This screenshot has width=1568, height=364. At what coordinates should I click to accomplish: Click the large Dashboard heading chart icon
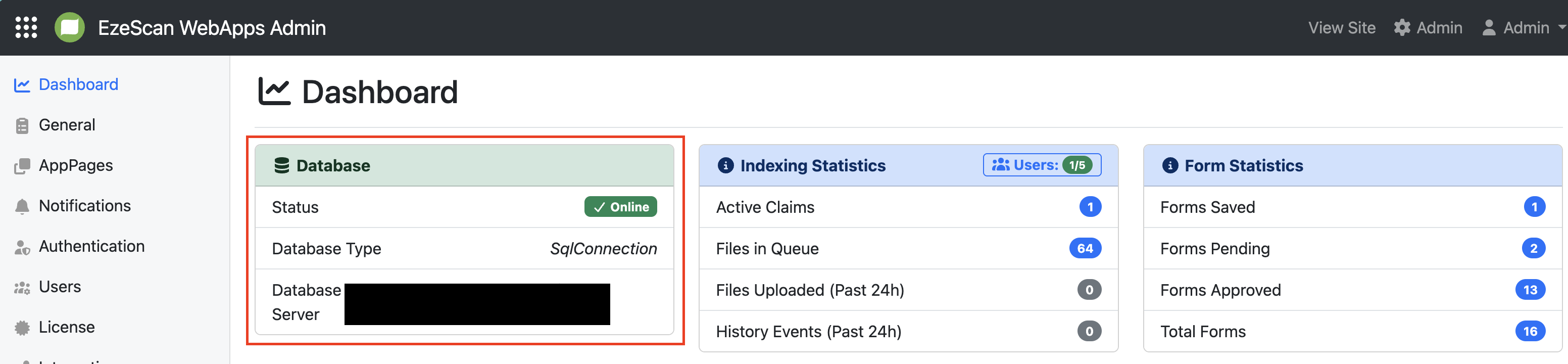coord(274,92)
